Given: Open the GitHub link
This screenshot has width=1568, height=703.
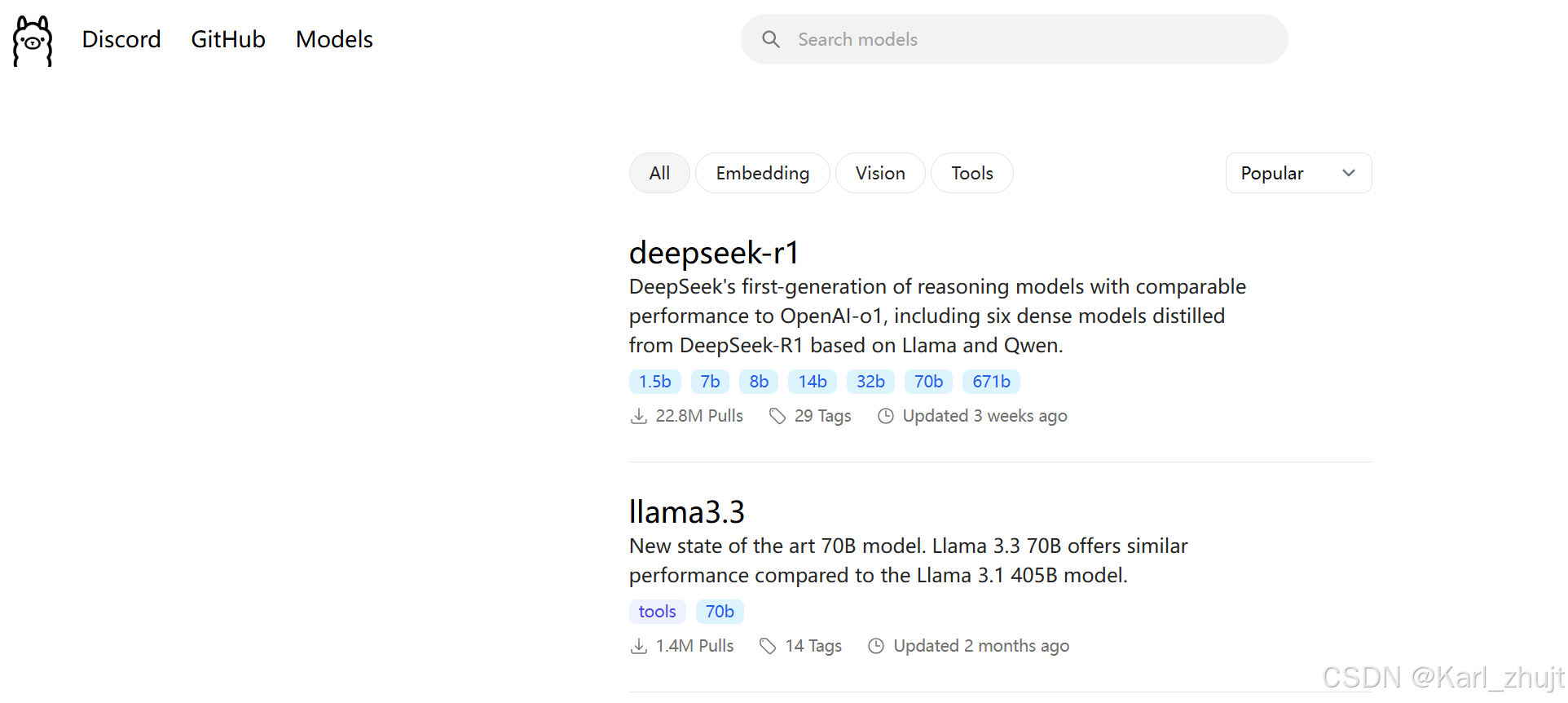Looking at the screenshot, I should (x=228, y=39).
